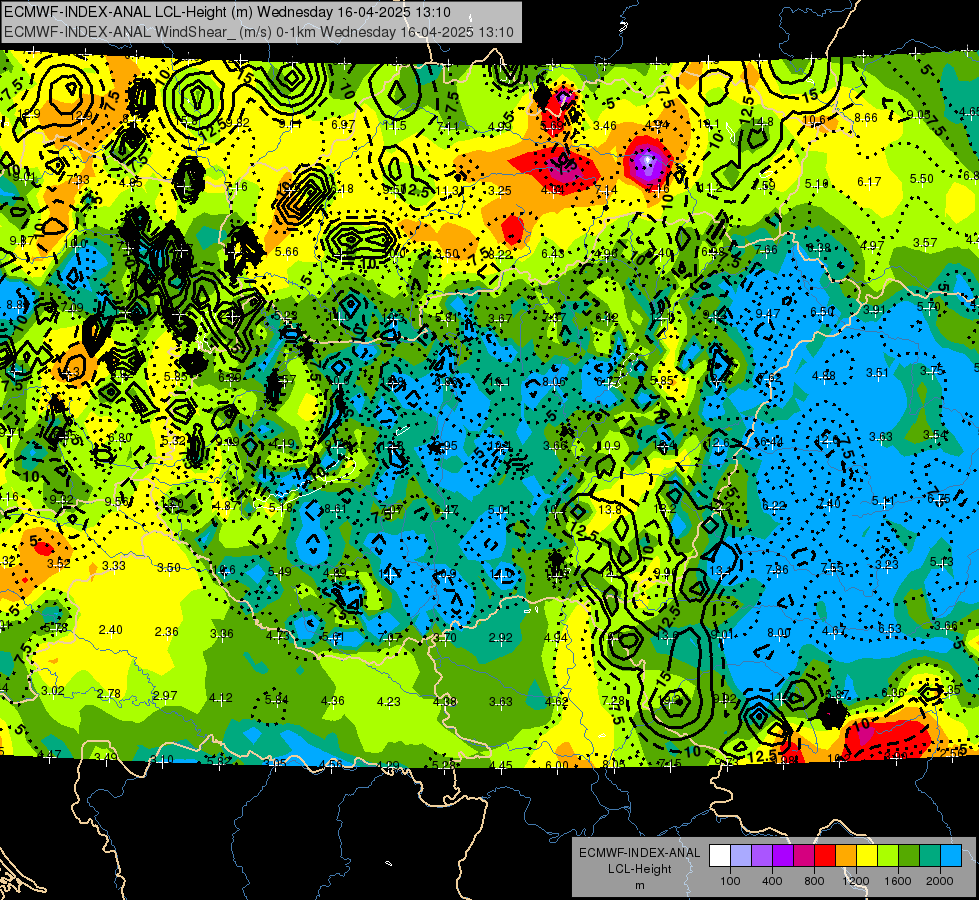Viewport: 979px width, 900px height.
Task: Click the wind shear value '7.55'
Action: (832, 568)
